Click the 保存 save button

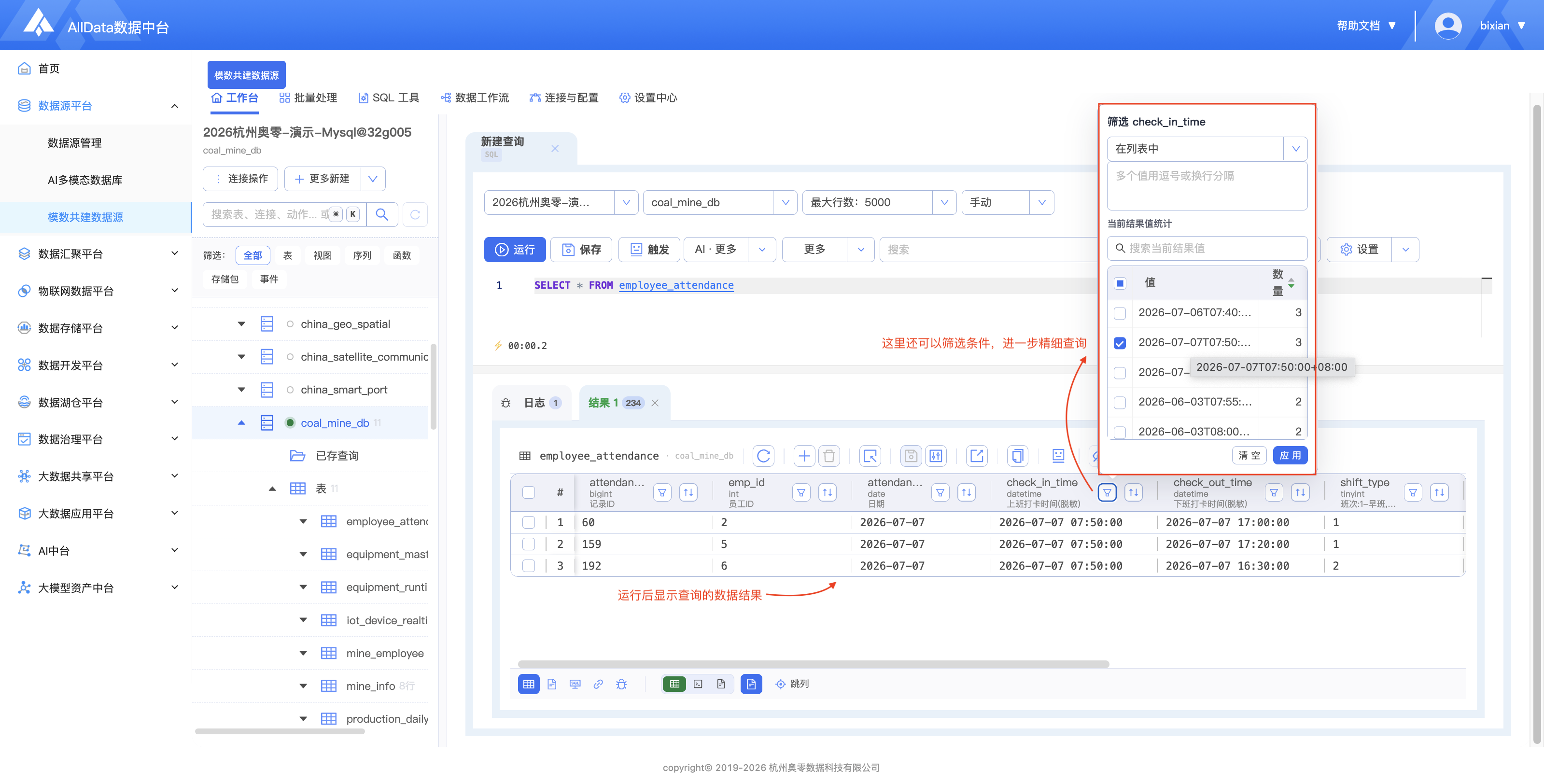pyautogui.click(x=581, y=250)
